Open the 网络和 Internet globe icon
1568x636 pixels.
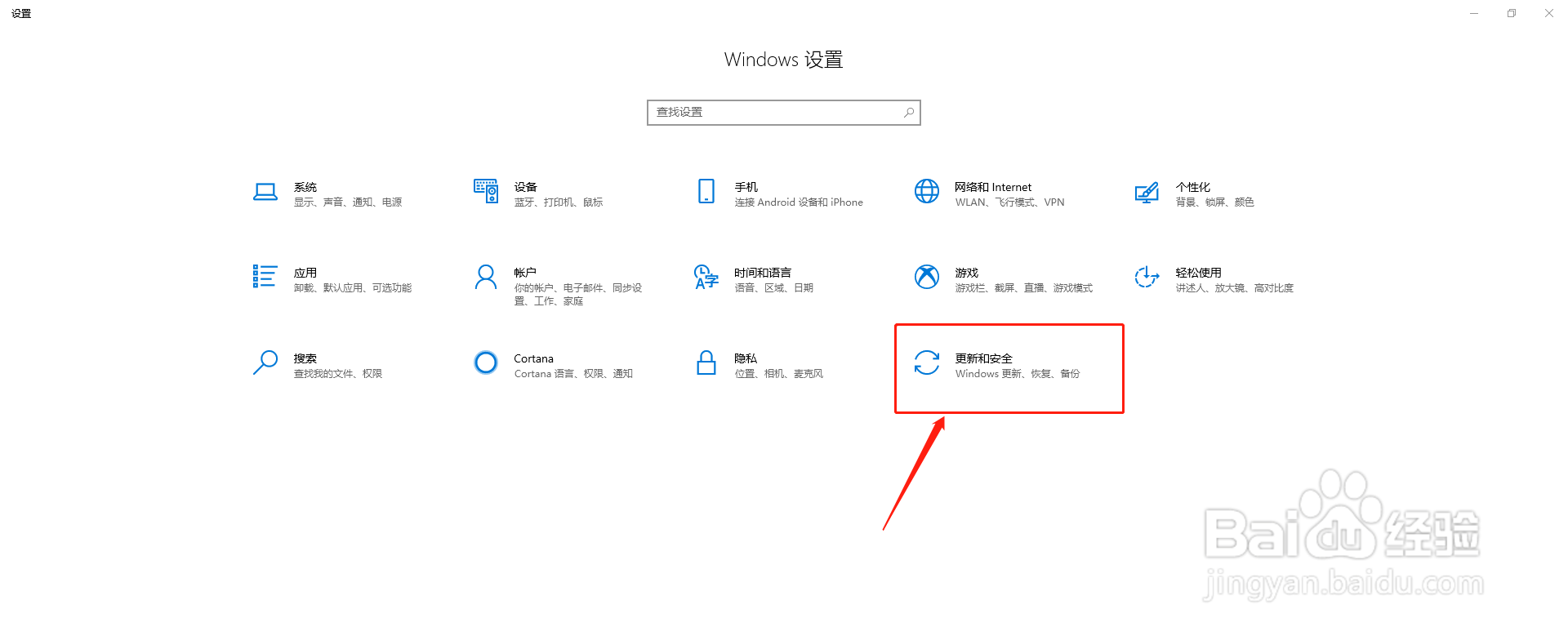click(927, 191)
